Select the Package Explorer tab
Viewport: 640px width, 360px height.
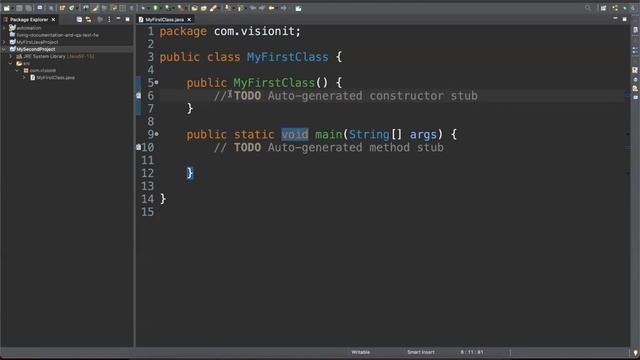tap(29, 20)
